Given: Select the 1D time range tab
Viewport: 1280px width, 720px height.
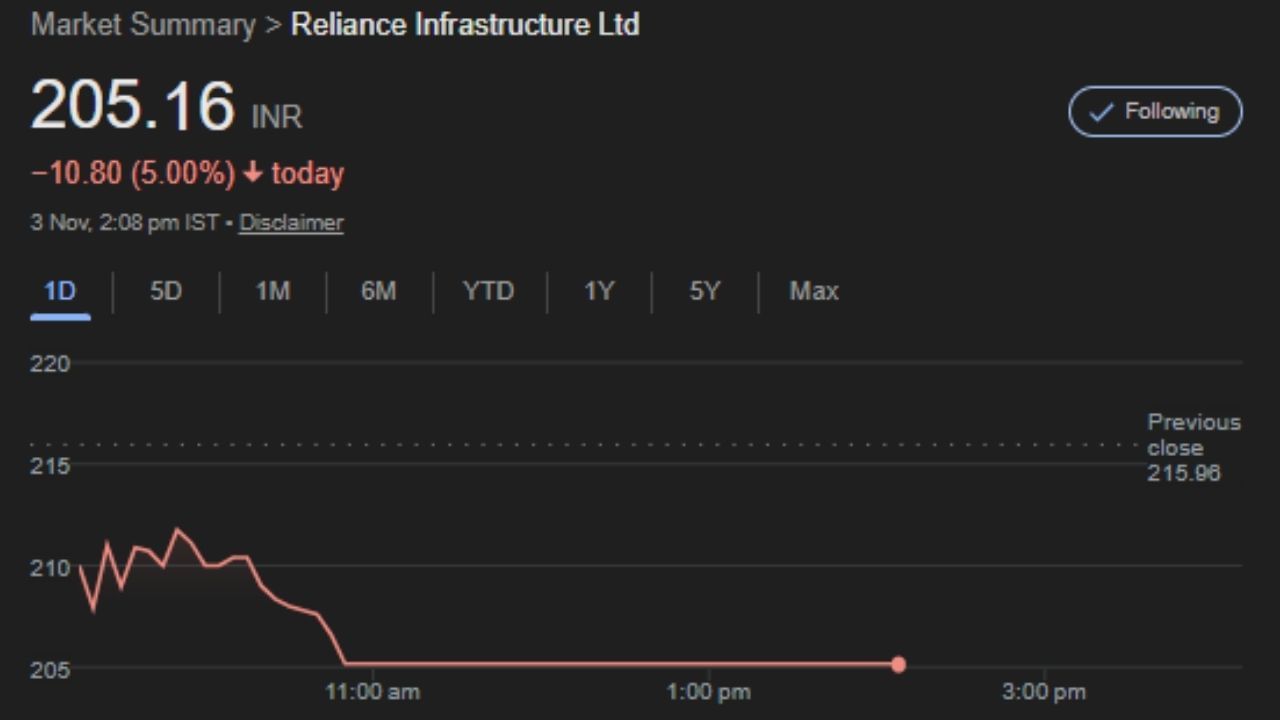Looking at the screenshot, I should tap(60, 291).
